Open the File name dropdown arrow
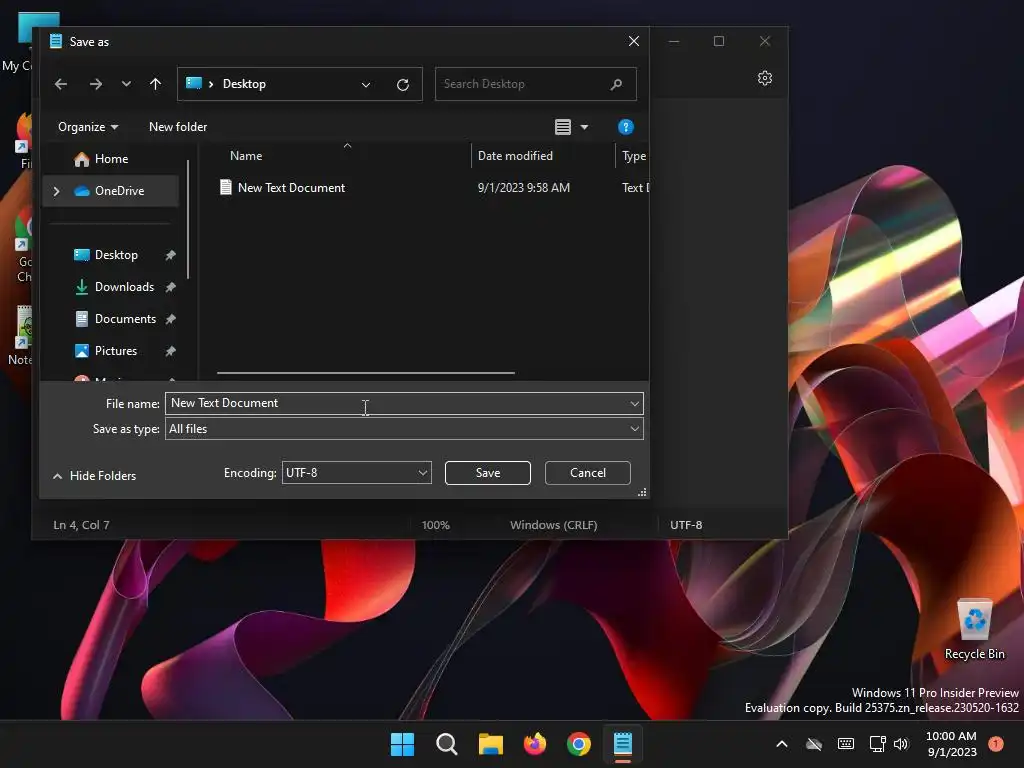1024x768 pixels. (x=634, y=404)
